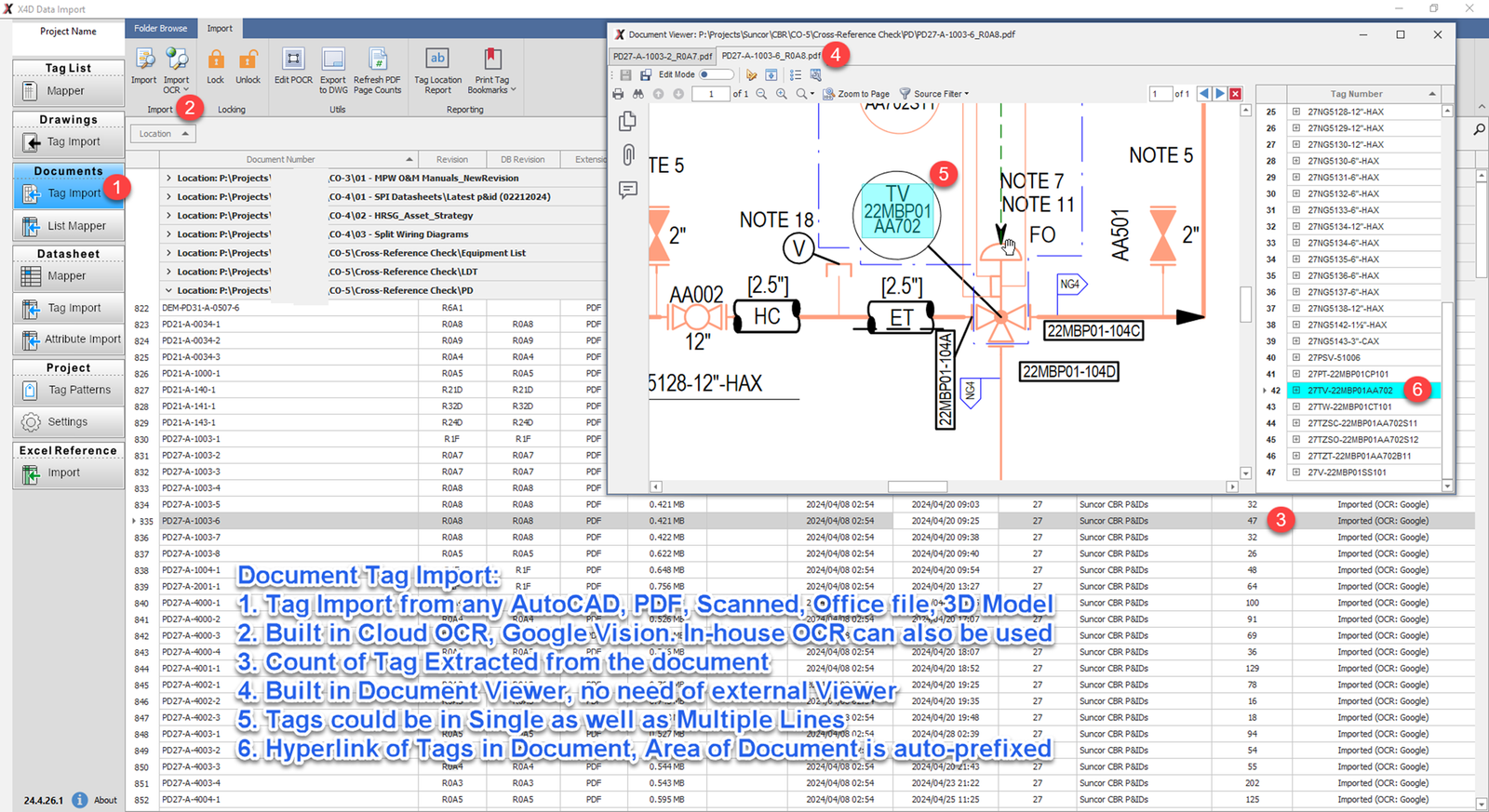1489x812 pixels.
Task: Open Attribute Import
Action: tap(68, 339)
